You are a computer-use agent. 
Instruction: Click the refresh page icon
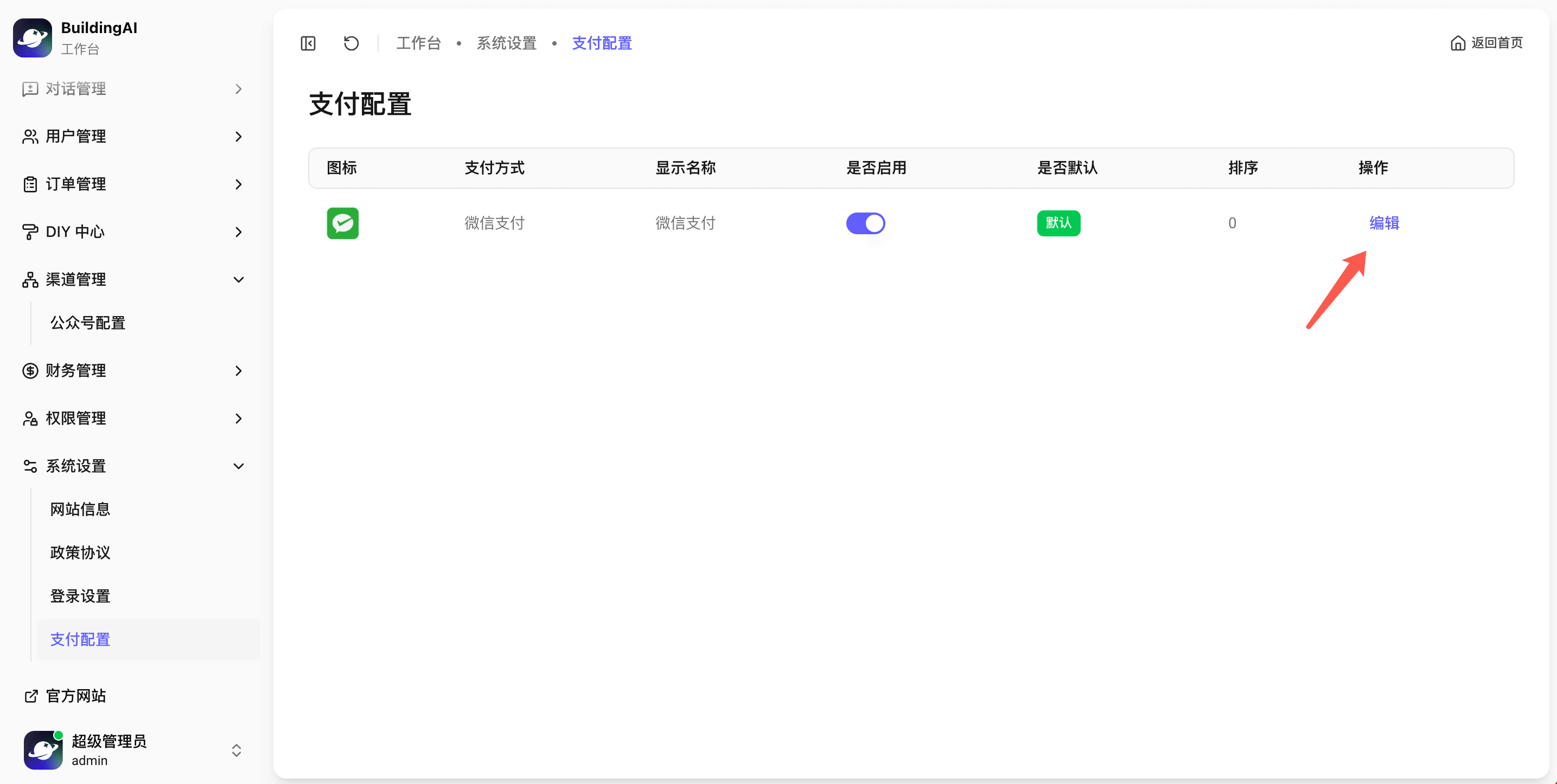tap(351, 43)
